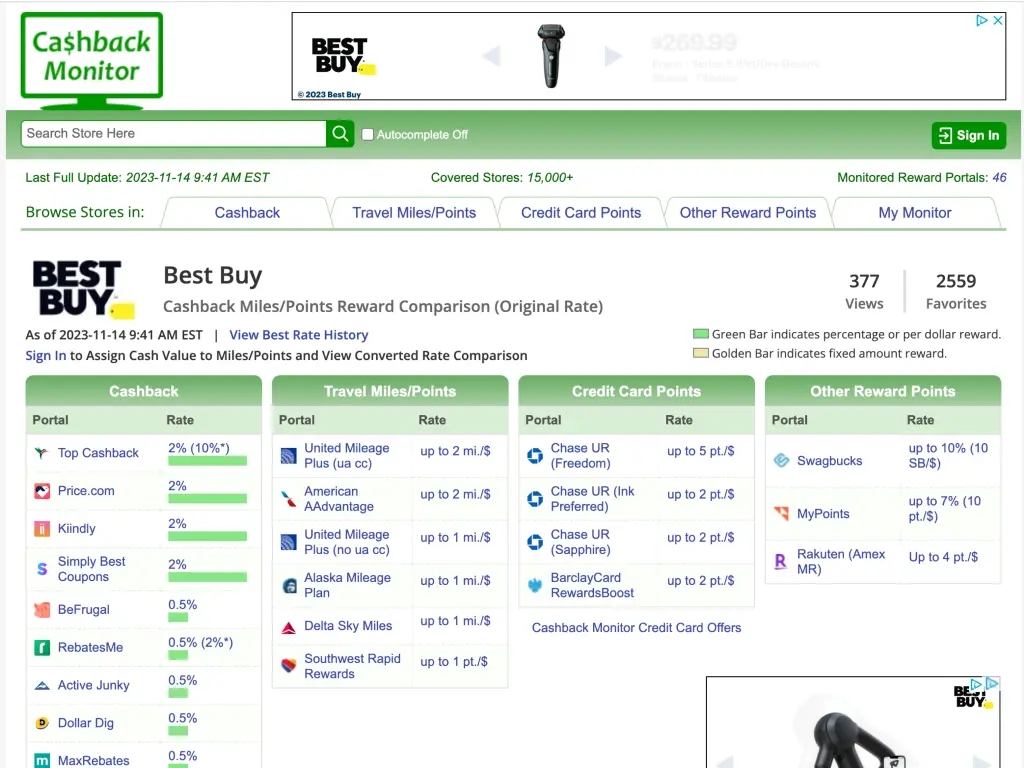Click the 'Up to 4 pt./$' Rakuten rate
This screenshot has height=768, width=1024.
click(x=943, y=557)
